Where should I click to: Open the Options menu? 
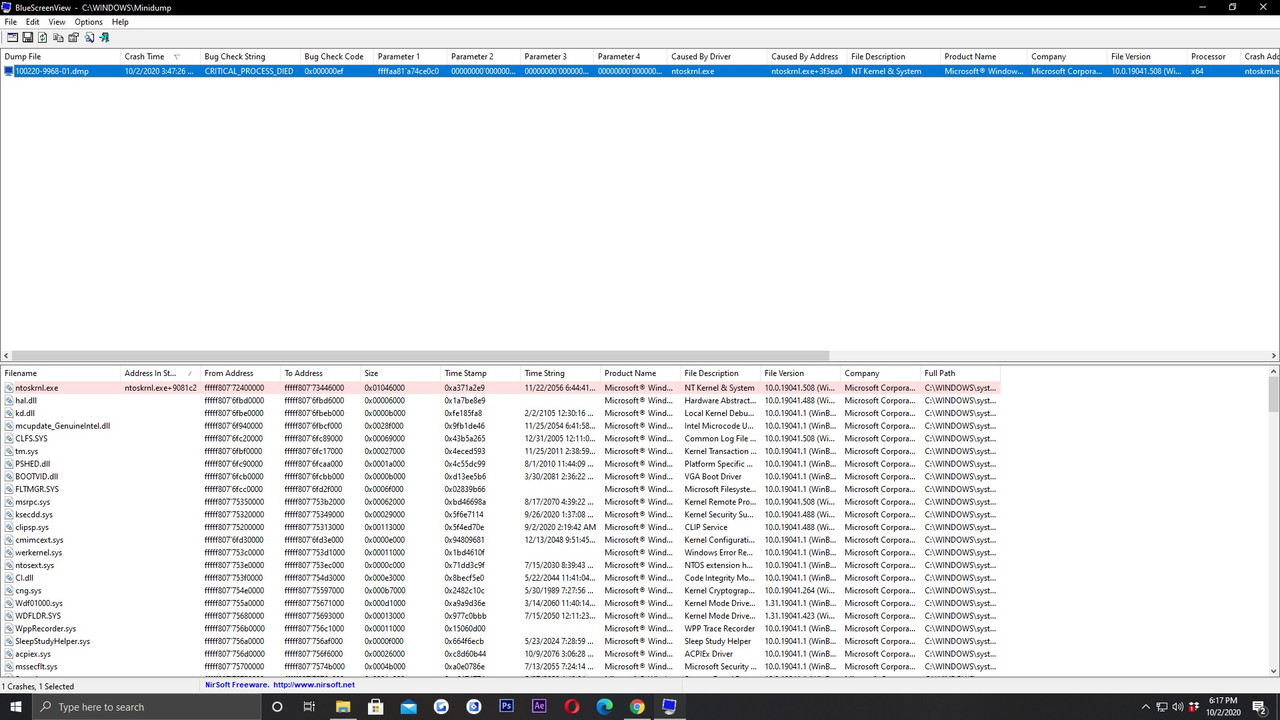pos(88,22)
